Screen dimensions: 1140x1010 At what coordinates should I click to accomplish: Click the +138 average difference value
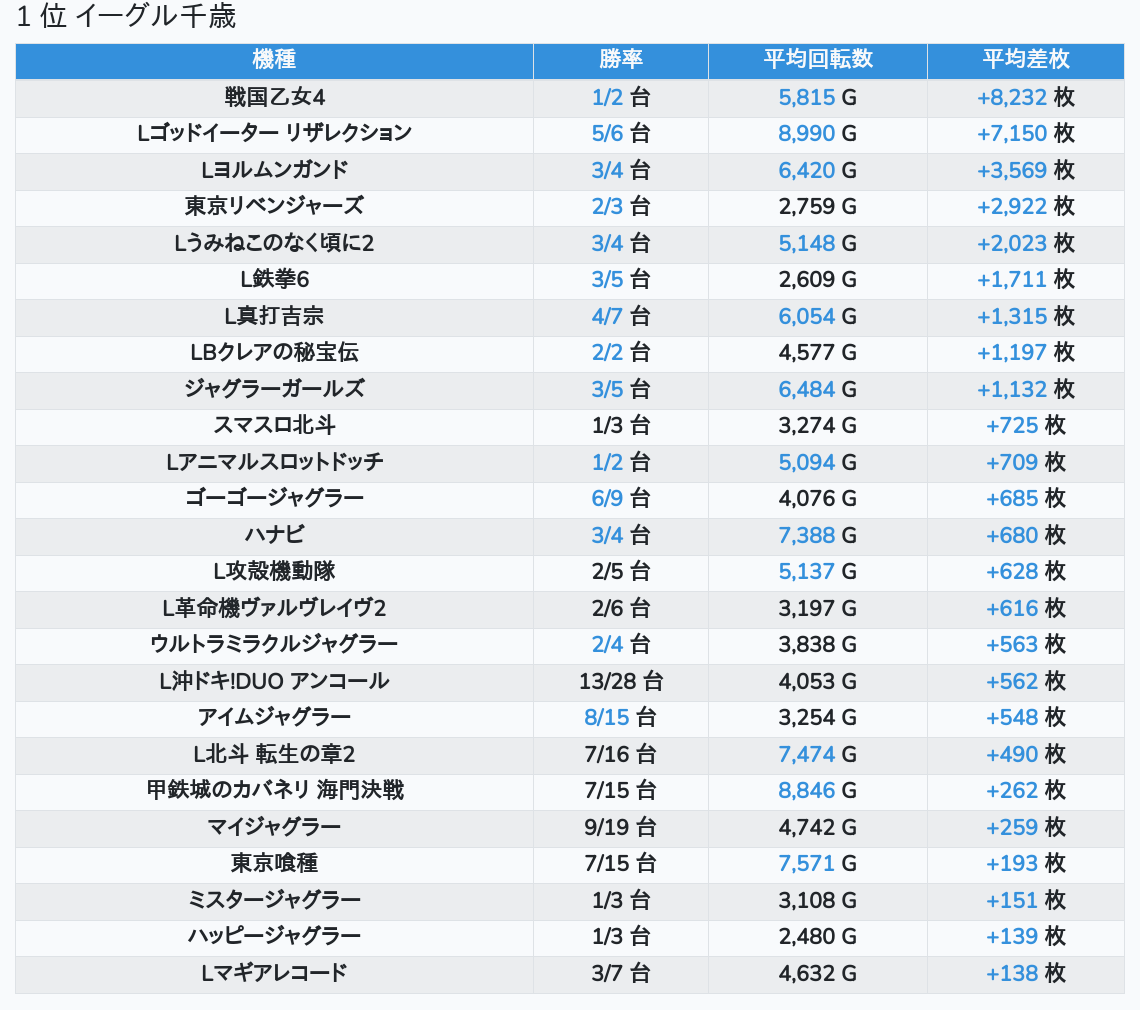1012,973
